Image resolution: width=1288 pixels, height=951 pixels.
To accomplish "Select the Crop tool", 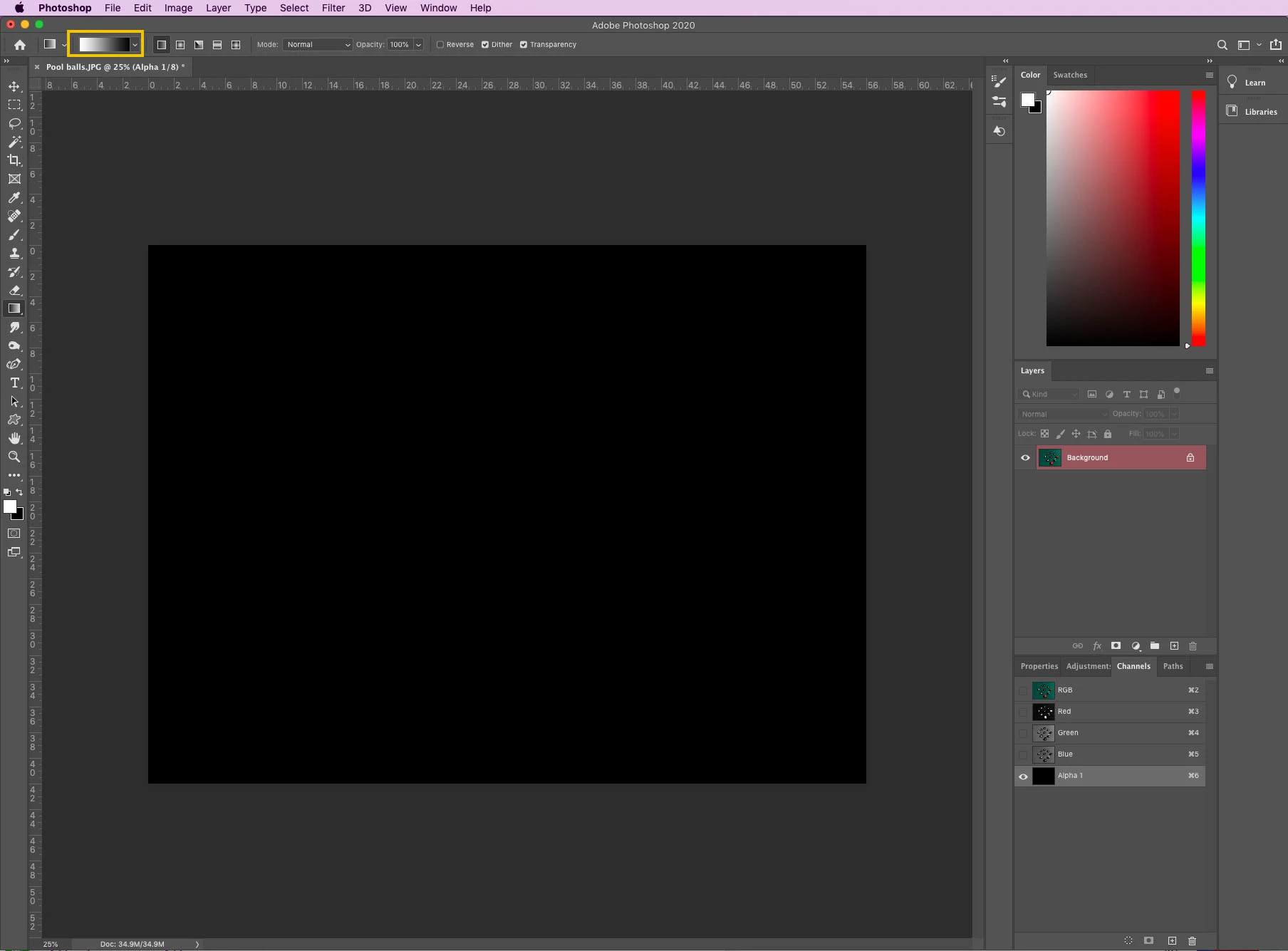I will pyautogui.click(x=14, y=160).
